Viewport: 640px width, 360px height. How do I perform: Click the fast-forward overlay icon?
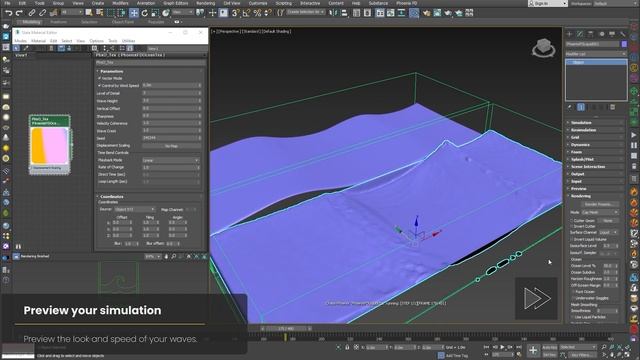tap(536, 298)
